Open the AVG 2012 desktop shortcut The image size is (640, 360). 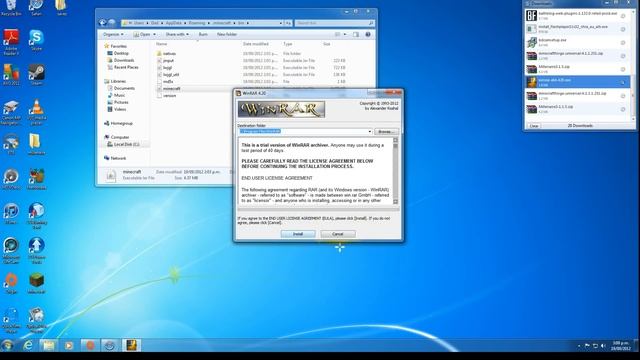pyautogui.click(x=11, y=74)
